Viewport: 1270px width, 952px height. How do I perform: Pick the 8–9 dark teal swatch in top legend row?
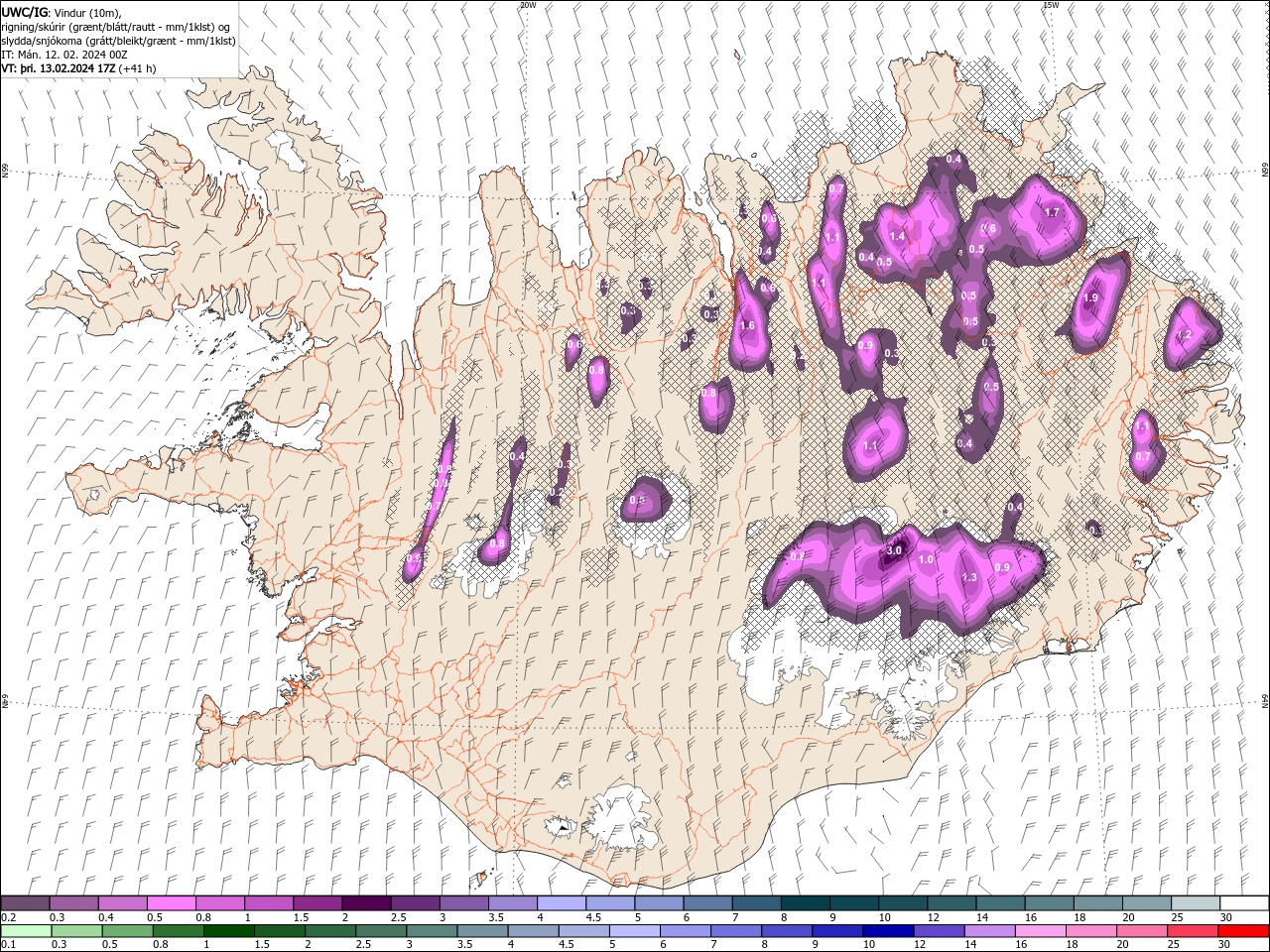(806, 903)
